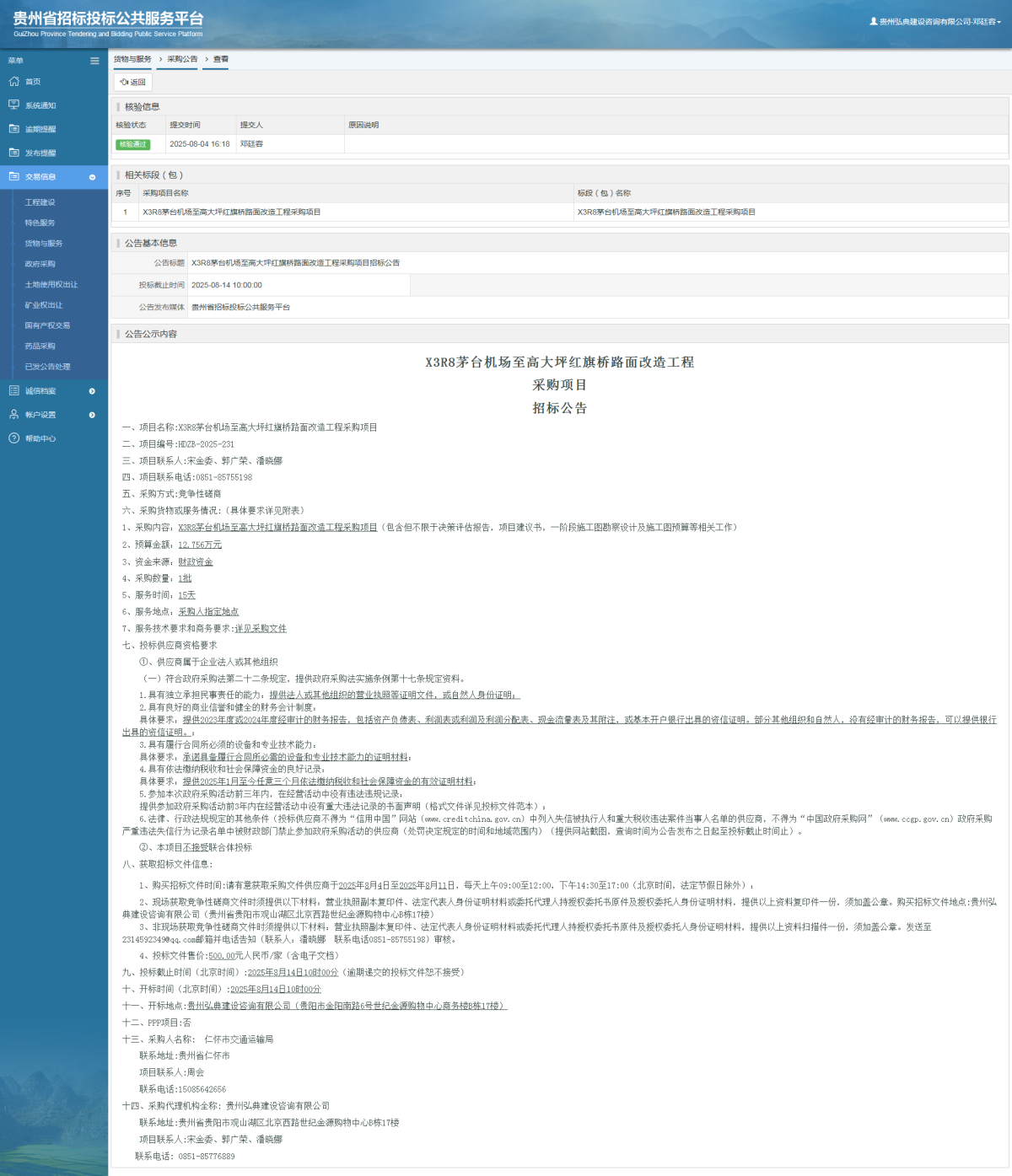The width and height of the screenshot is (1012, 1176).
Task: Select 政府采购 in the sidebar menu
Action: tap(40, 264)
